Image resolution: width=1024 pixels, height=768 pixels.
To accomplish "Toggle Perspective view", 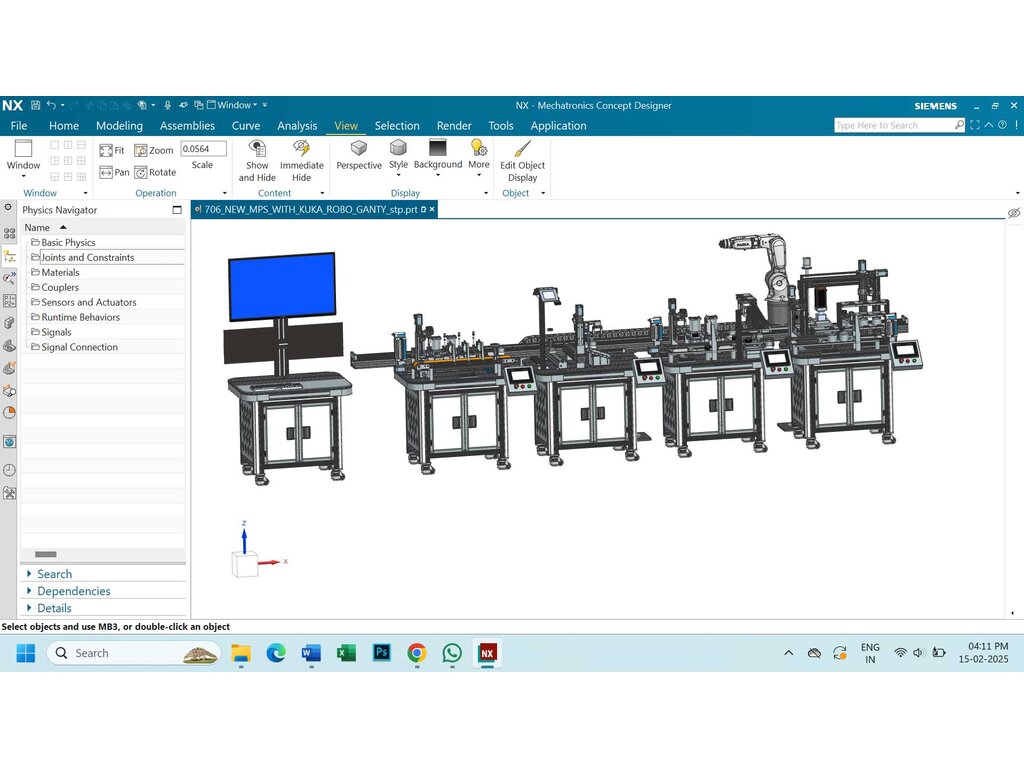I will click(x=359, y=155).
